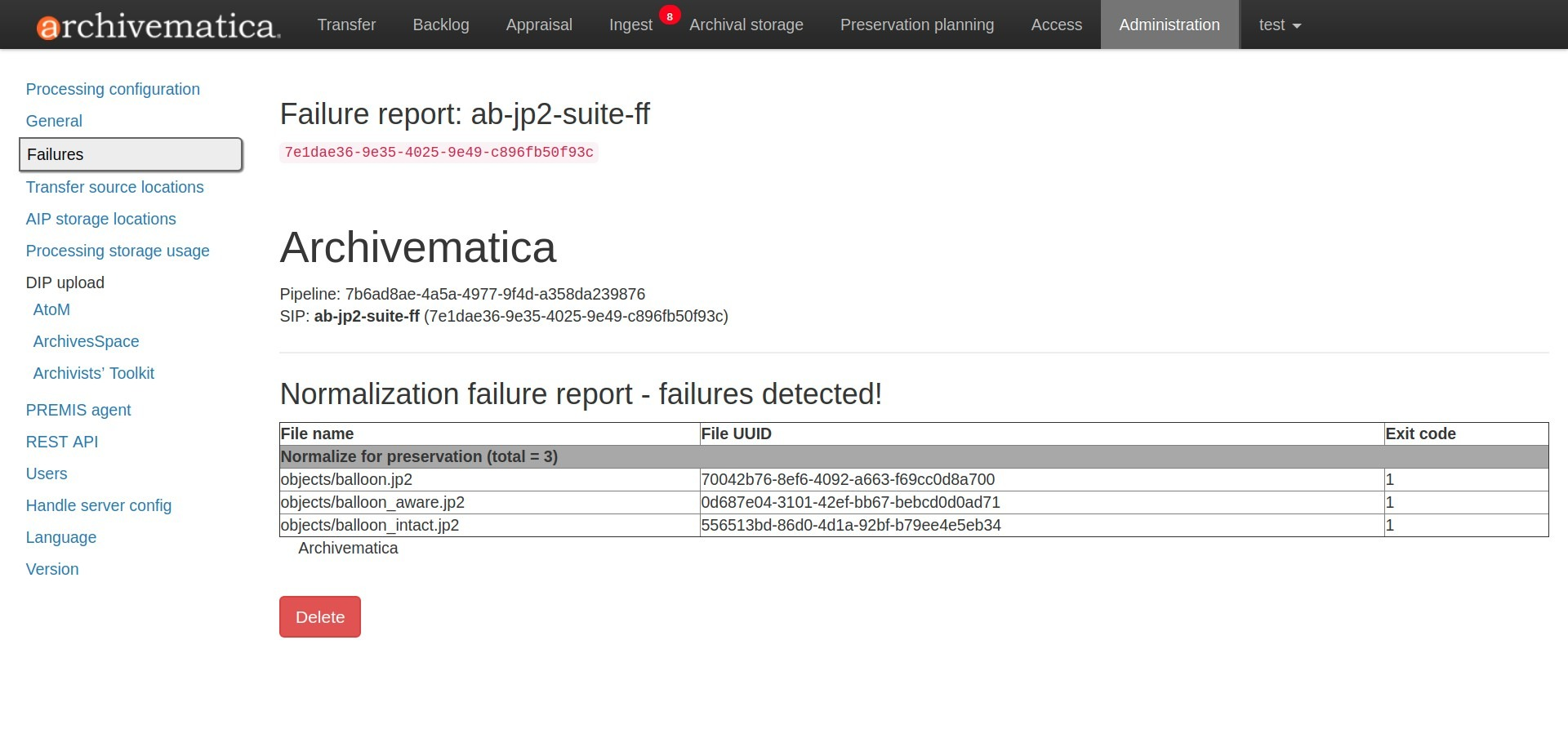Viewport: 1568px width, 738px height.
Task: Open the Administration section
Action: [x=1169, y=24]
